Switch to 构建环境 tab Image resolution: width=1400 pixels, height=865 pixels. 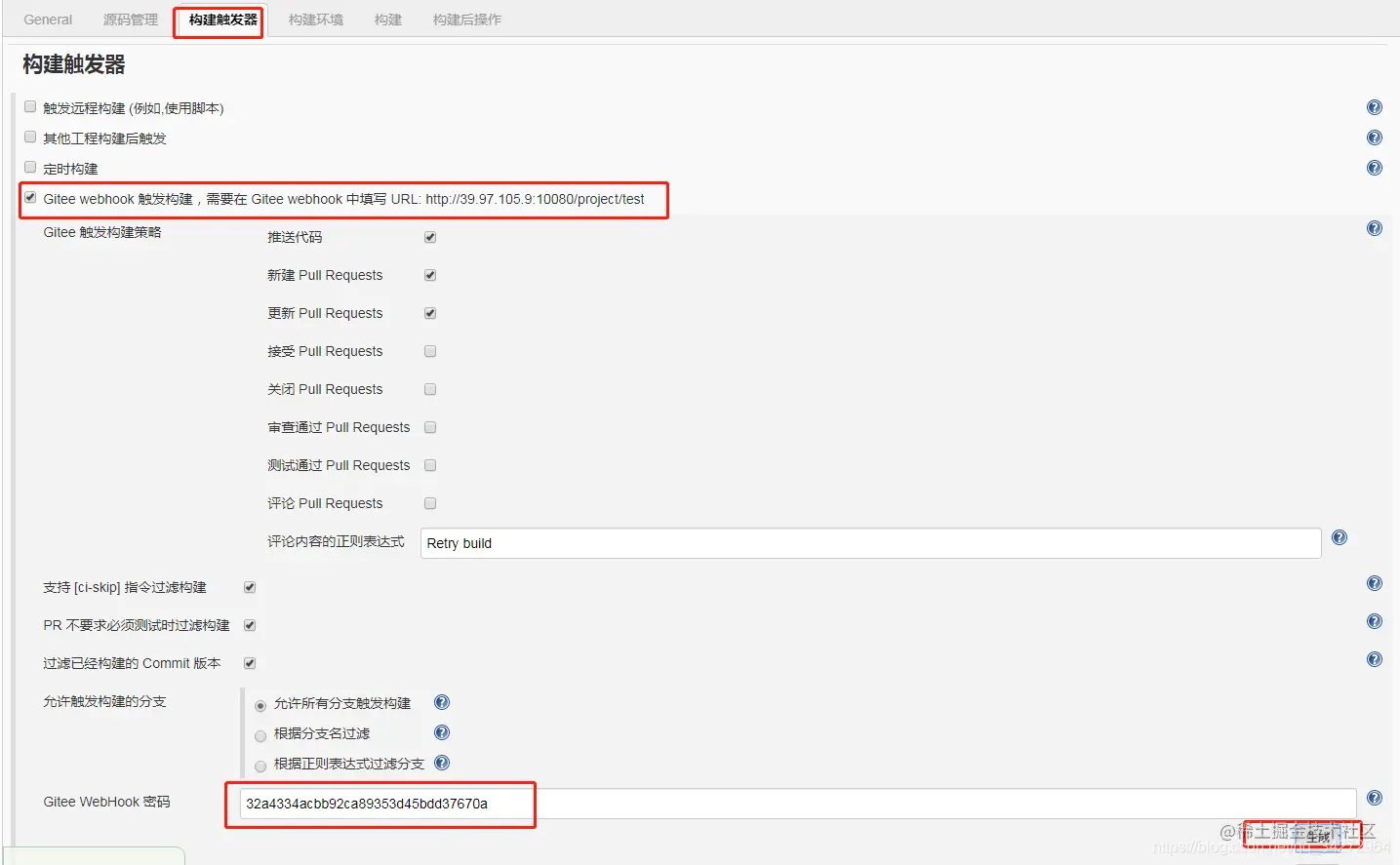[x=316, y=20]
